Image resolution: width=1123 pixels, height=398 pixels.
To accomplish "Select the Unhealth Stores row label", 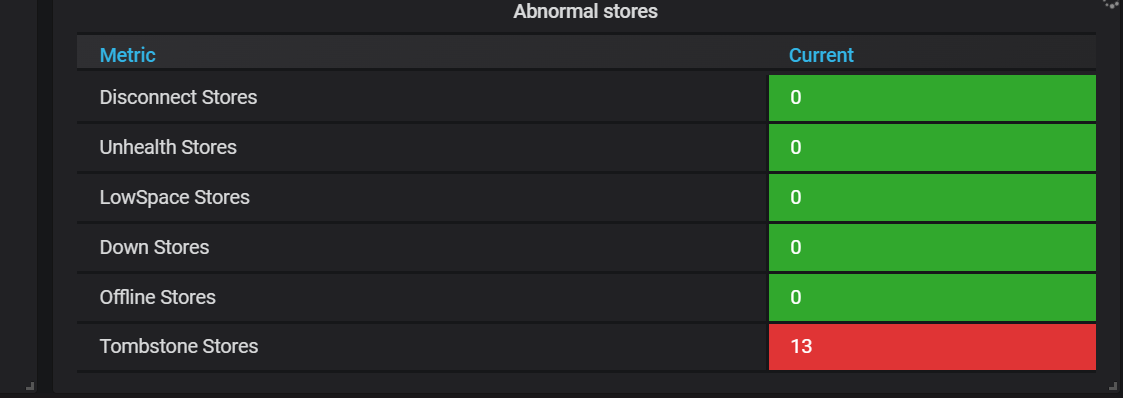I will pos(168,147).
